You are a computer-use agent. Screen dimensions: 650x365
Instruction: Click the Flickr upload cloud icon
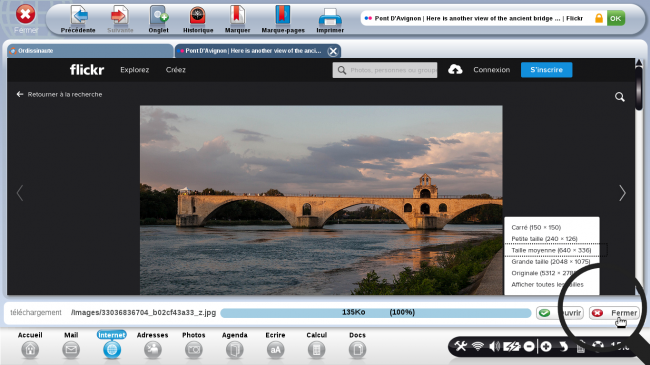(455, 70)
